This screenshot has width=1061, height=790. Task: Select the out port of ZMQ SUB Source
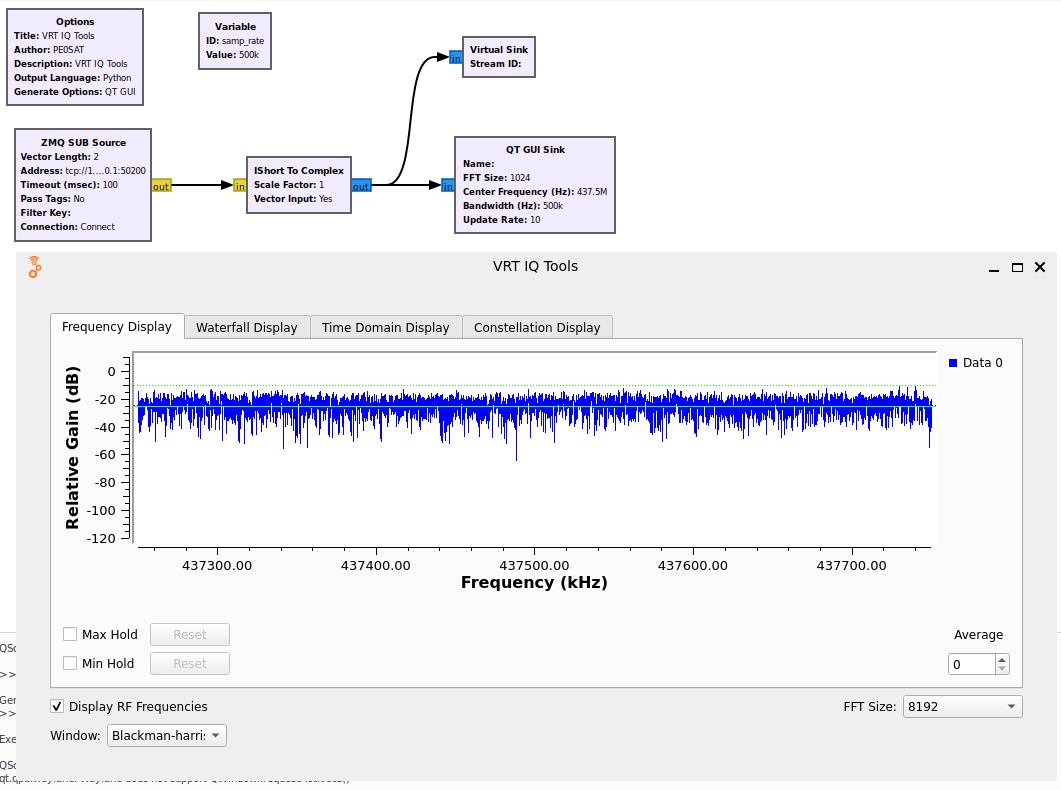point(161,186)
